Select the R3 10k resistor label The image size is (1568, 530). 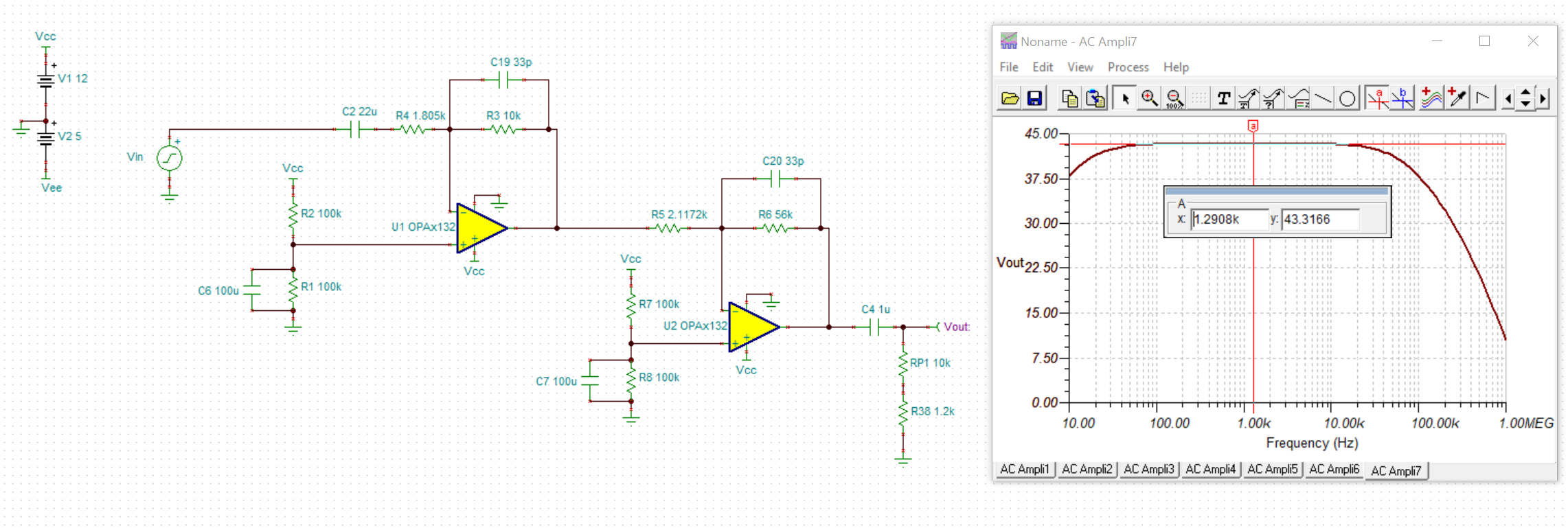coord(503,115)
